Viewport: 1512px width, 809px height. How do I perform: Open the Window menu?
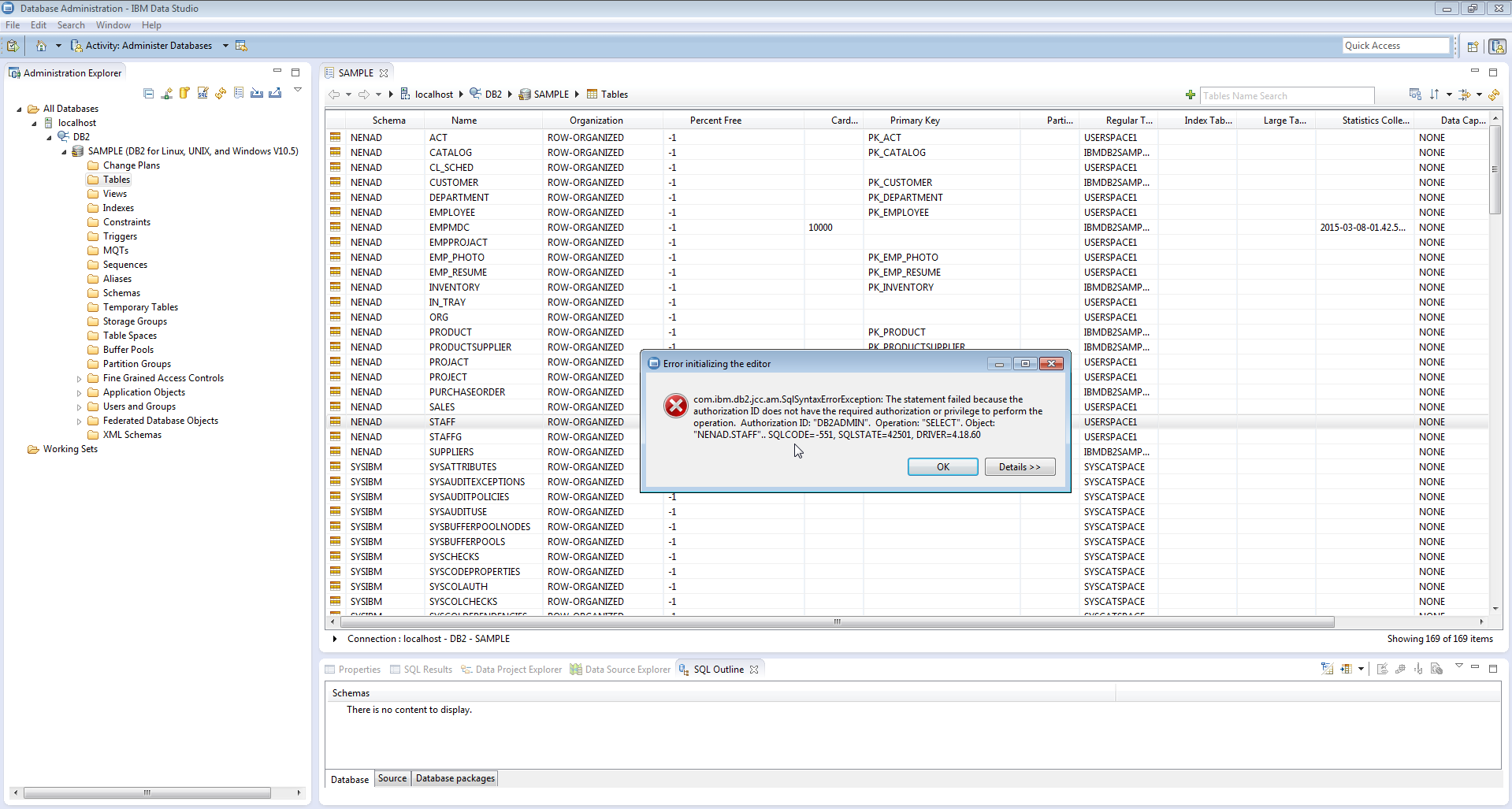click(x=113, y=25)
